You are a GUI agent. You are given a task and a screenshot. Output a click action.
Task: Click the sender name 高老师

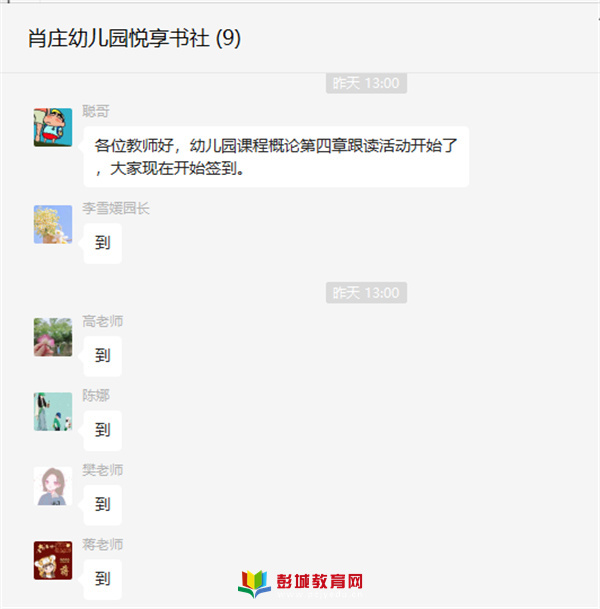tap(103, 321)
